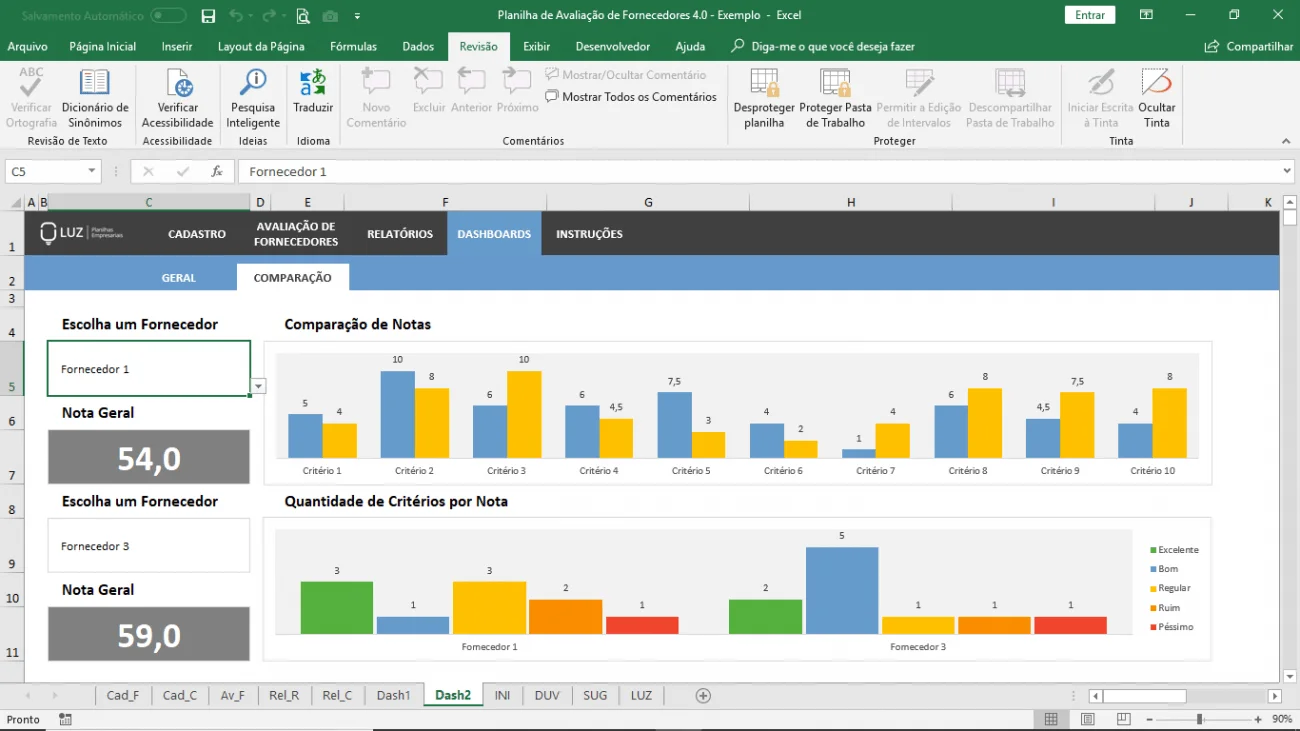
Task: Switch to Page Layout view icon
Action: [1087, 719]
